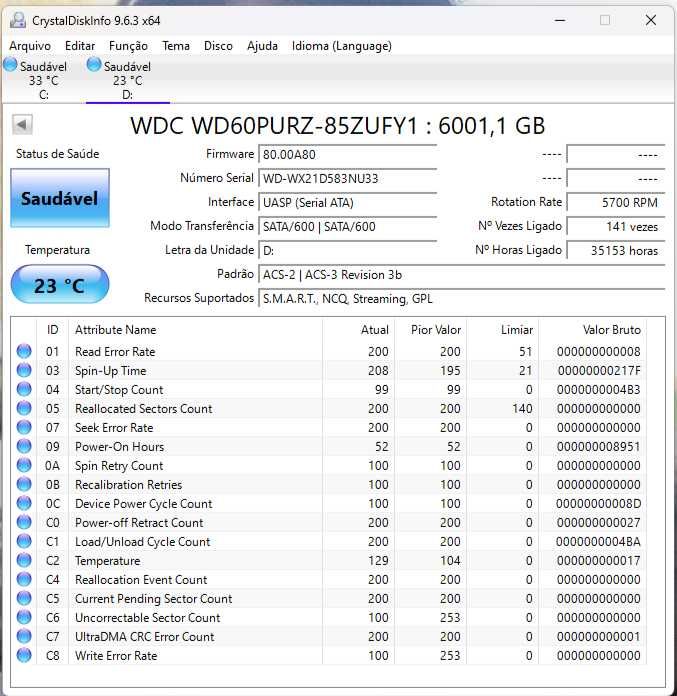Select the Read Error Rate attribute name
The height and width of the screenshot is (696, 677).
pos(115,352)
